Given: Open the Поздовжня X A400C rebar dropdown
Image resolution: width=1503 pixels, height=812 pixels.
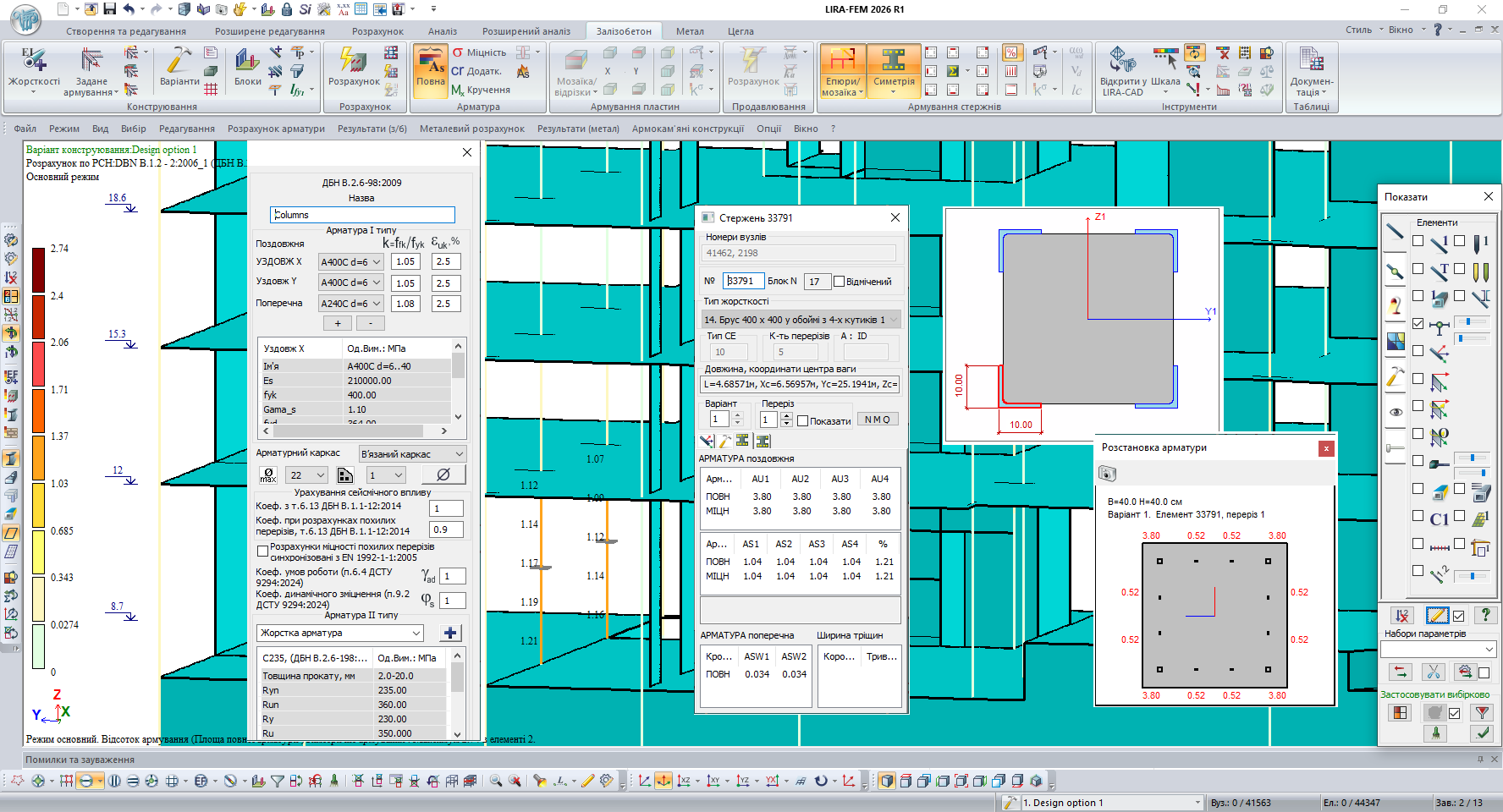Looking at the screenshot, I should click(350, 262).
